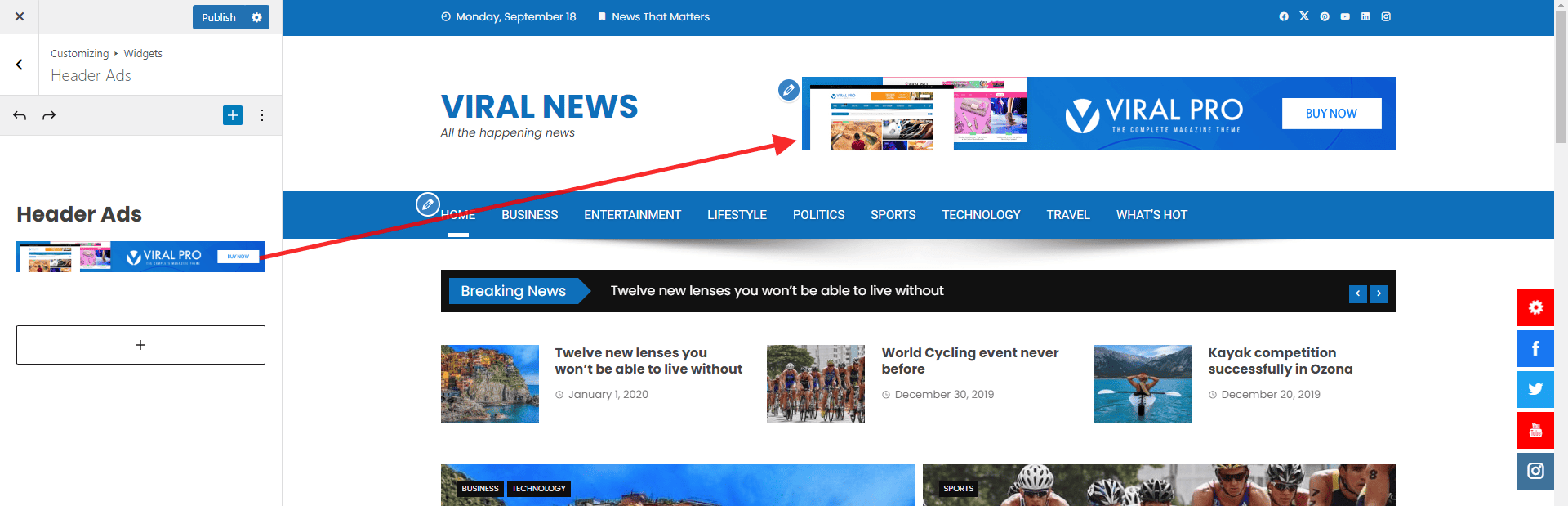Screen dimensions: 1568x506
Task: Undo the last widget change
Action: (x=20, y=115)
